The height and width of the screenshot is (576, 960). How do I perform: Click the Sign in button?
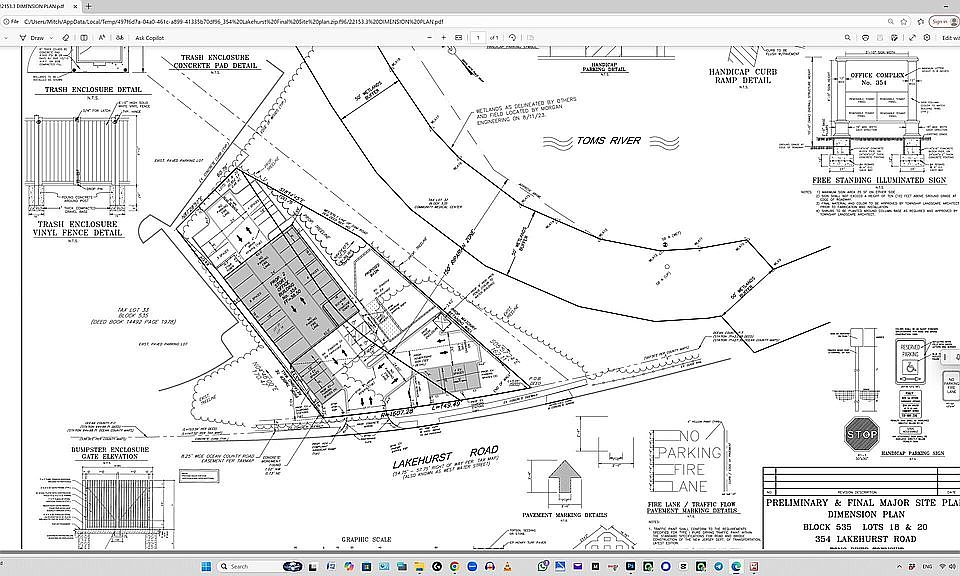coord(944,21)
